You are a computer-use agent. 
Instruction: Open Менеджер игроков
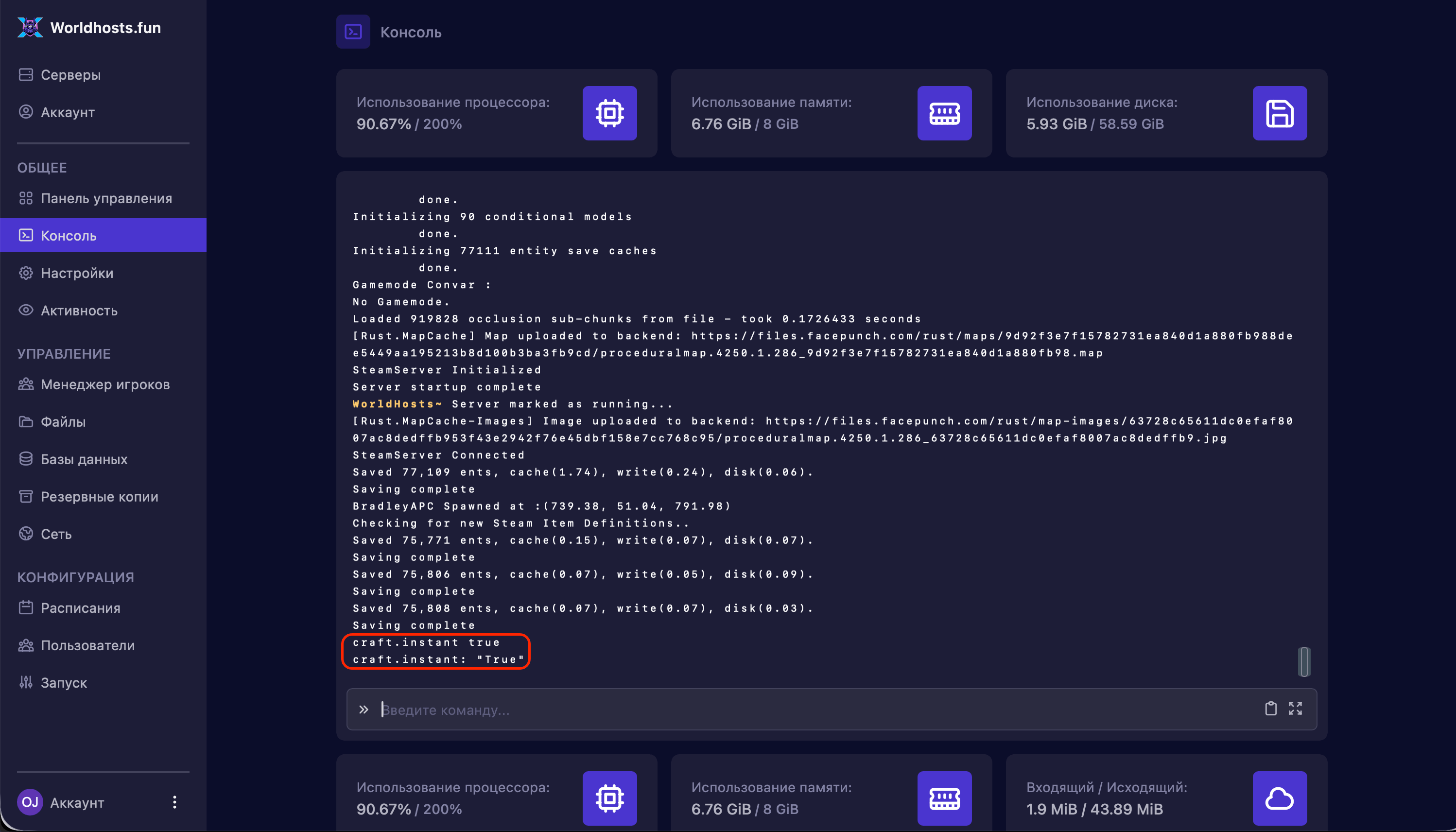click(x=103, y=384)
